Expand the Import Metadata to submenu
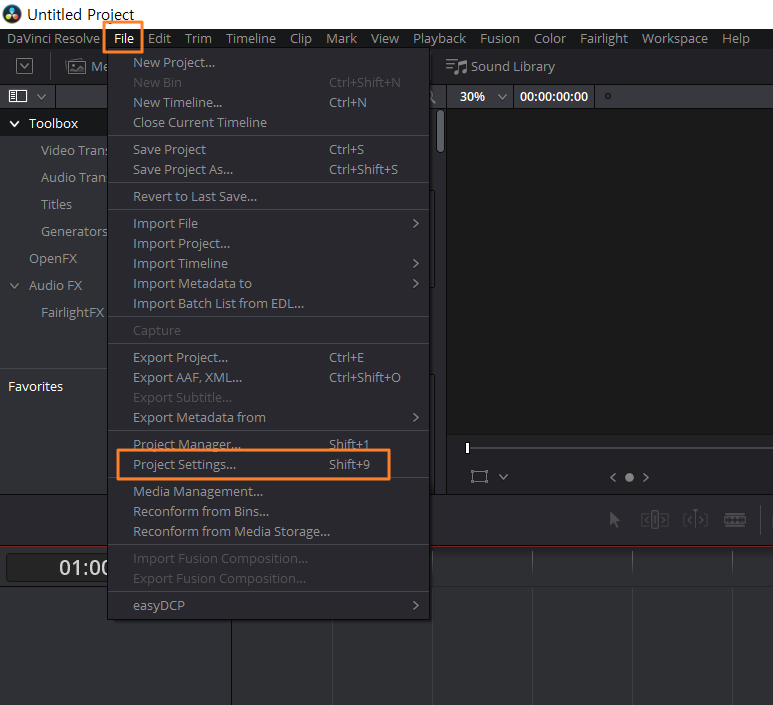This screenshot has height=705, width=773. click(268, 283)
